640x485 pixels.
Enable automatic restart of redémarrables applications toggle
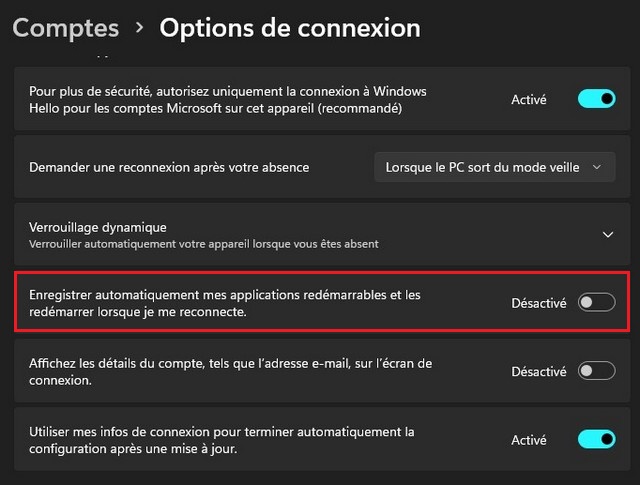coord(596,303)
